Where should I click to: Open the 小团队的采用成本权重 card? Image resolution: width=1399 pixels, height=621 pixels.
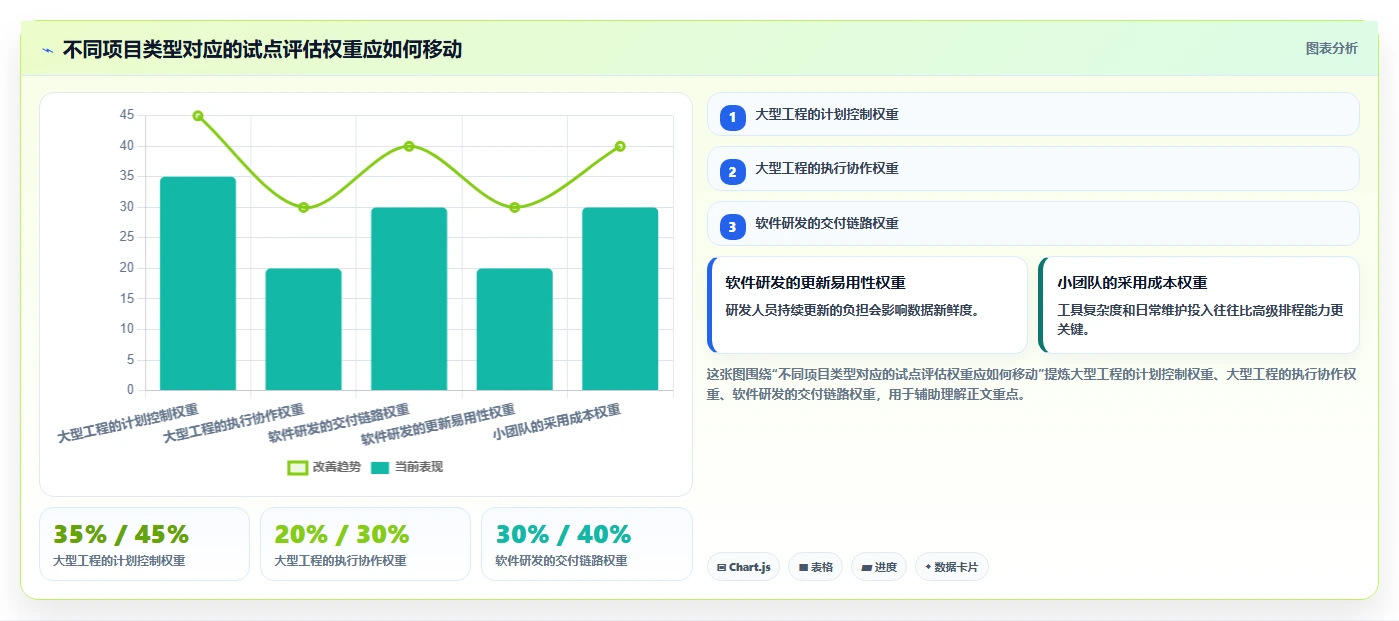[1199, 305]
